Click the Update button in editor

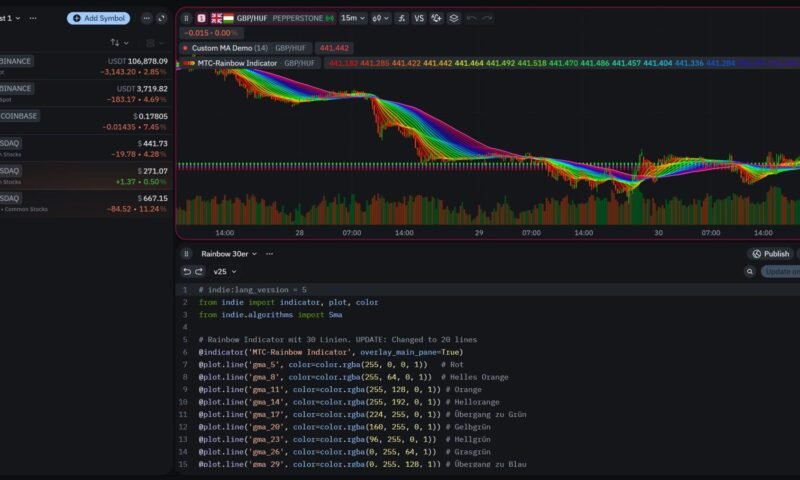coord(781,271)
